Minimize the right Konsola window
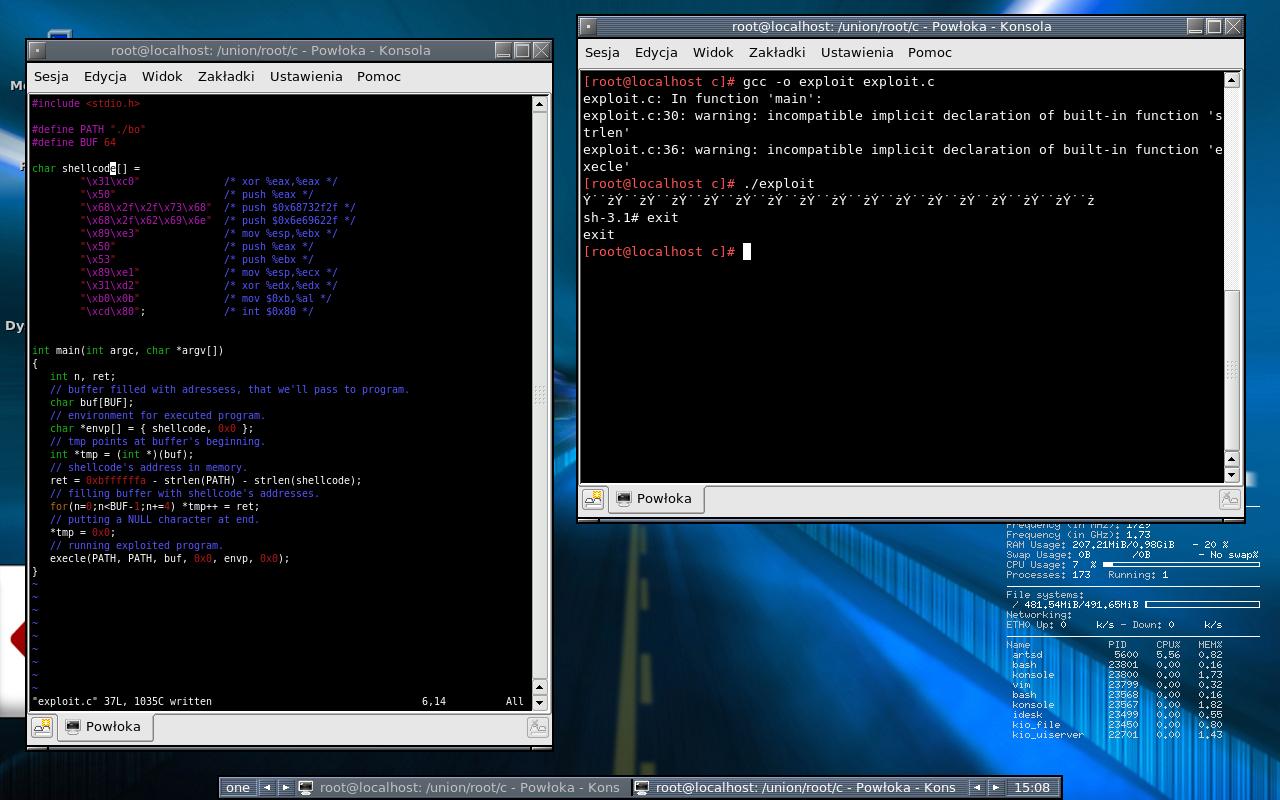 click(x=1195, y=26)
